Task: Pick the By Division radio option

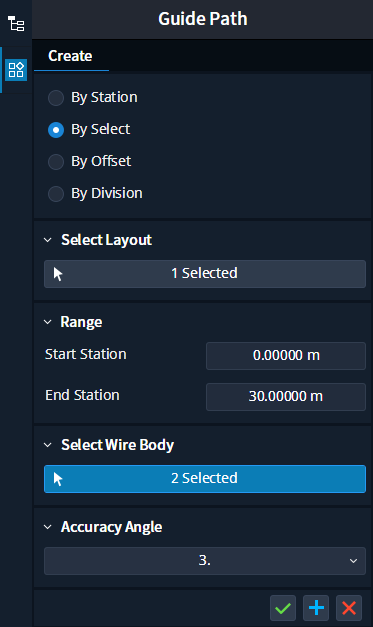Action: point(56,194)
